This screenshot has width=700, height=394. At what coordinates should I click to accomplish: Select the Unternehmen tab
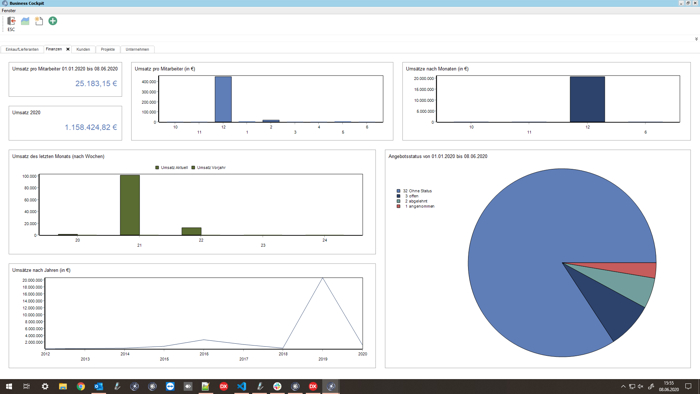pyautogui.click(x=137, y=49)
